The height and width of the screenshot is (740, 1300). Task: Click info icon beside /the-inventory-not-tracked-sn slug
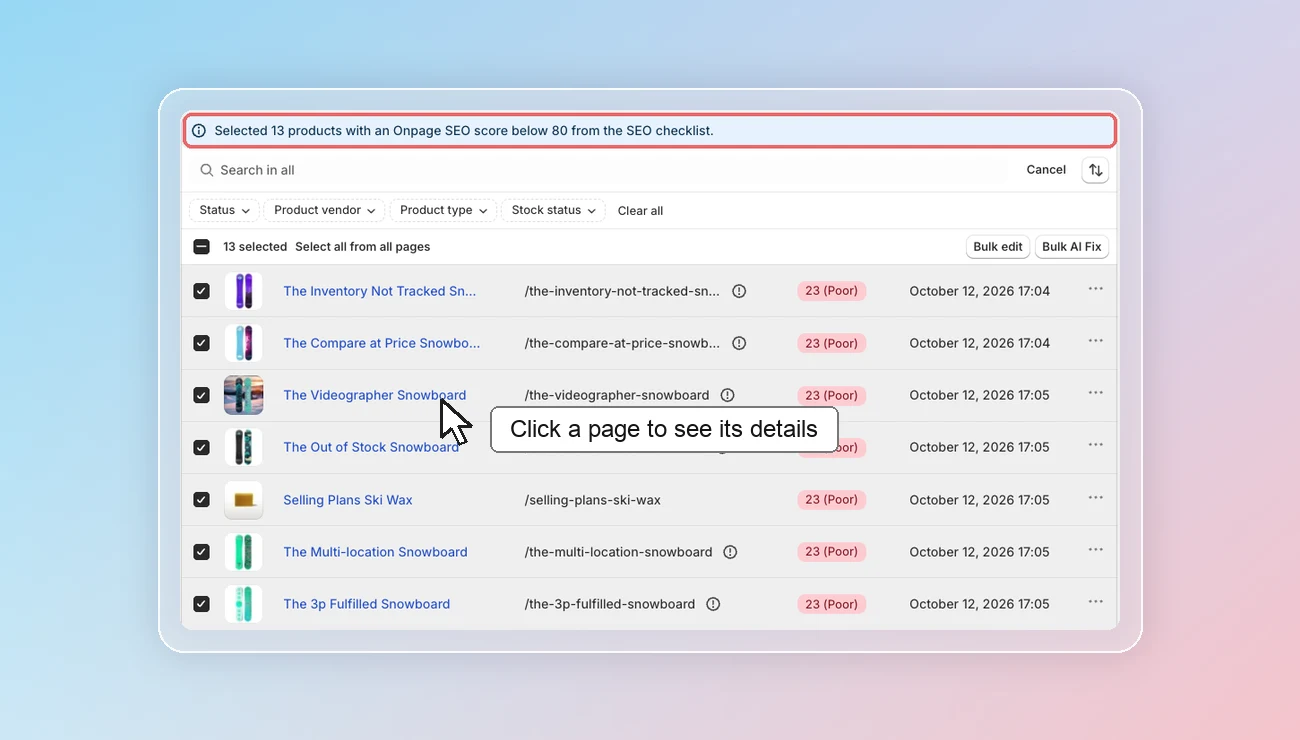tap(739, 291)
